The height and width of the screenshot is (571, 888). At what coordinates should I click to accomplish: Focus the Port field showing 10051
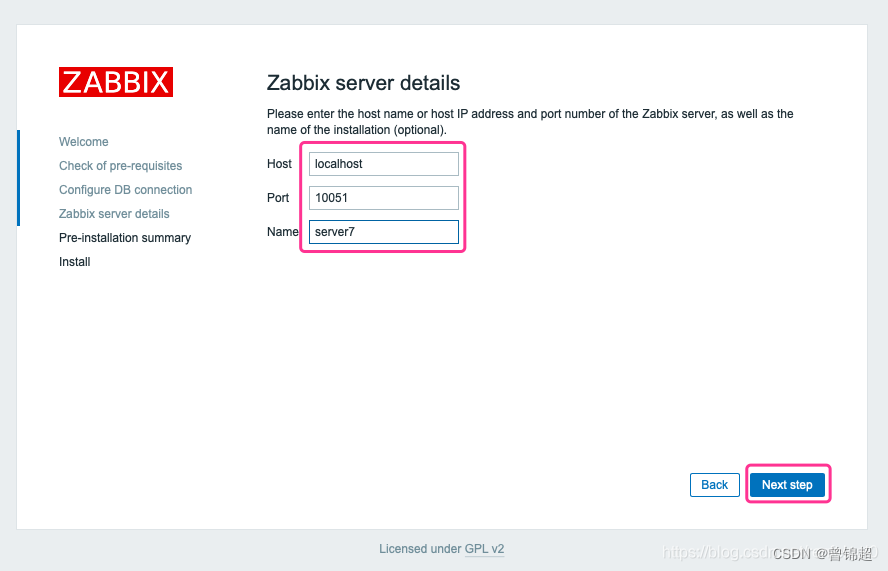[383, 198]
